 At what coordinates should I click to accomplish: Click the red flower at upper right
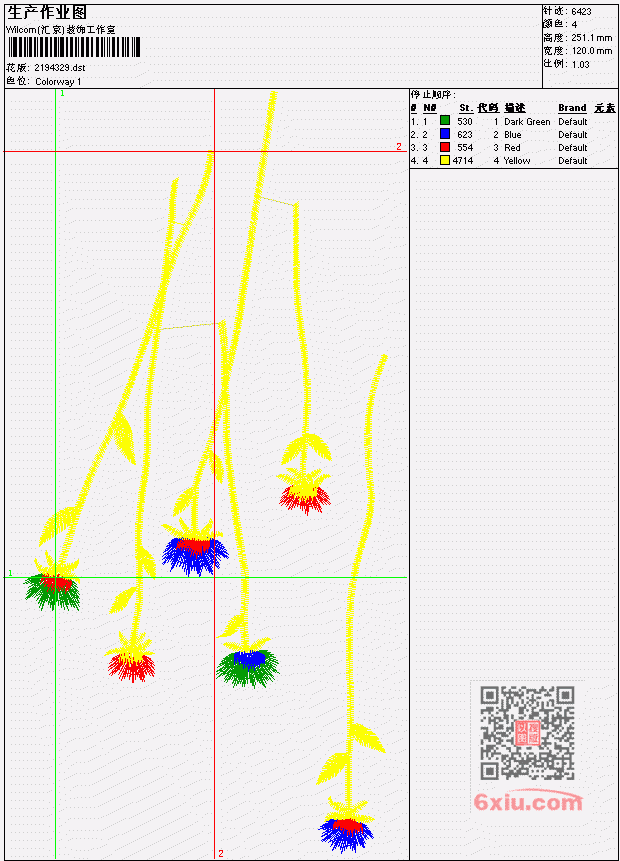(x=305, y=498)
